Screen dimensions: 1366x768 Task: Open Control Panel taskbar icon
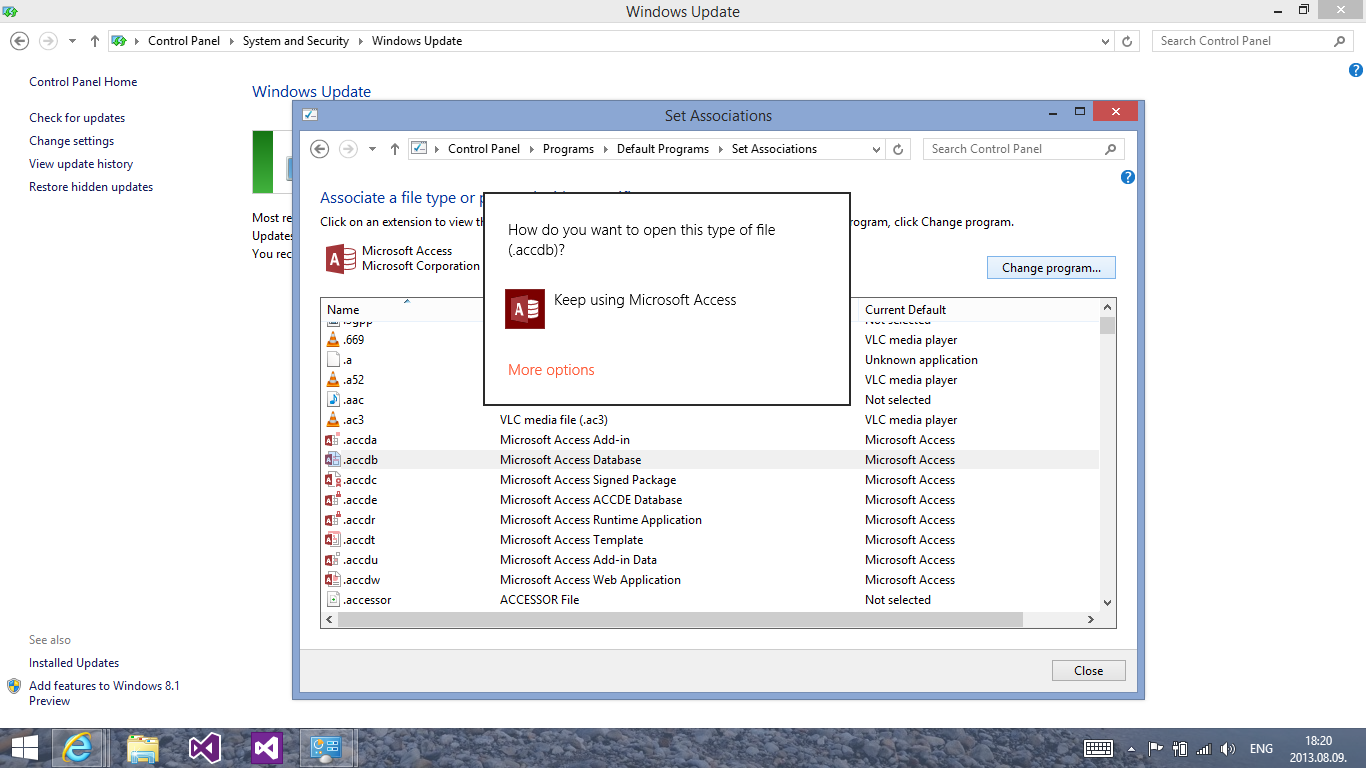(x=327, y=748)
